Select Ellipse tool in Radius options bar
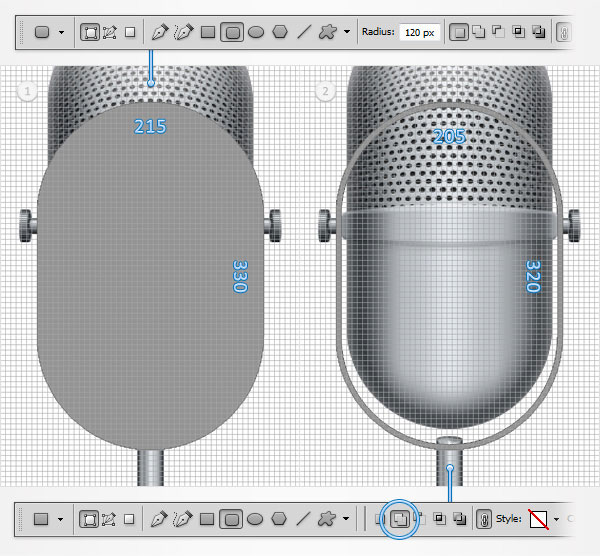Viewport: 600px width, 556px height. pyautogui.click(x=256, y=32)
